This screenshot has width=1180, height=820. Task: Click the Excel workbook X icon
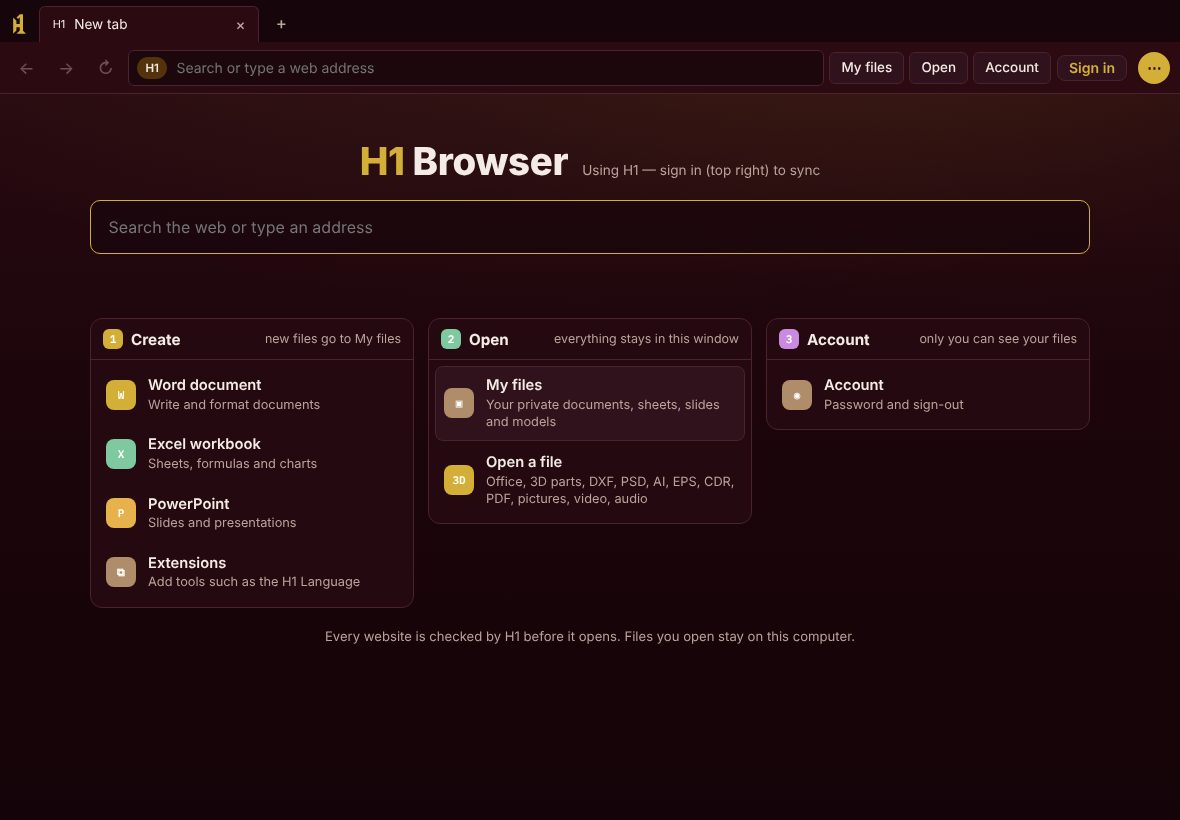[x=120, y=454]
